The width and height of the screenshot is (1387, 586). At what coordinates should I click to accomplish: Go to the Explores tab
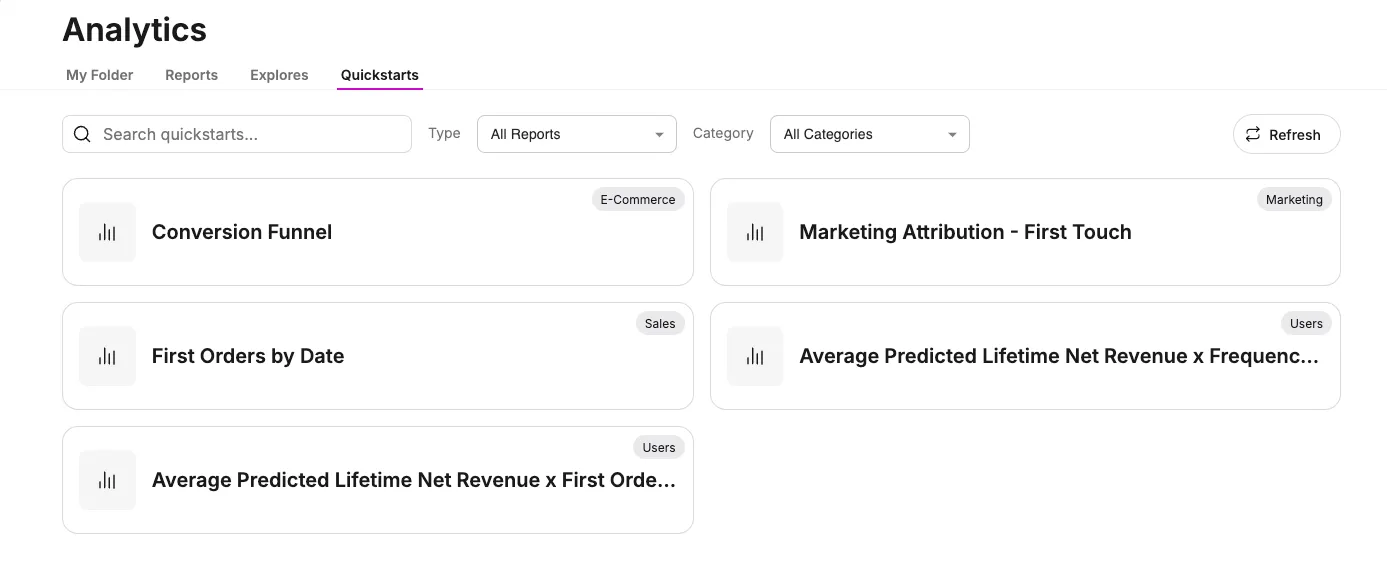coord(279,75)
